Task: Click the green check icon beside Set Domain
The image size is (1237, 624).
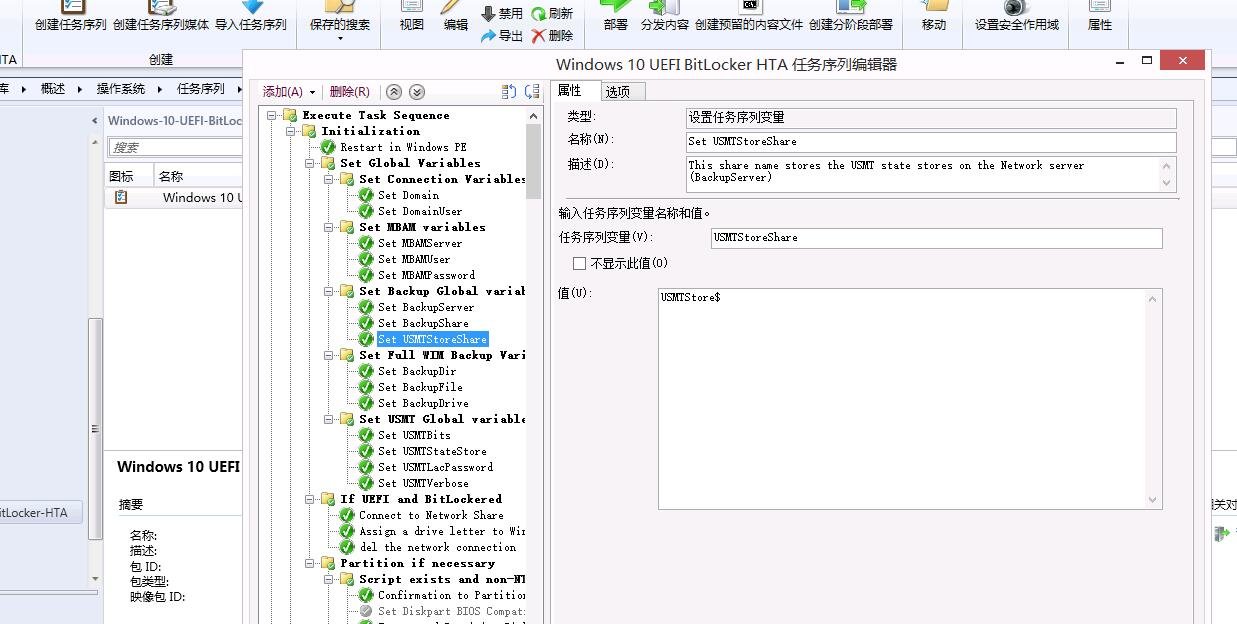Action: point(366,195)
